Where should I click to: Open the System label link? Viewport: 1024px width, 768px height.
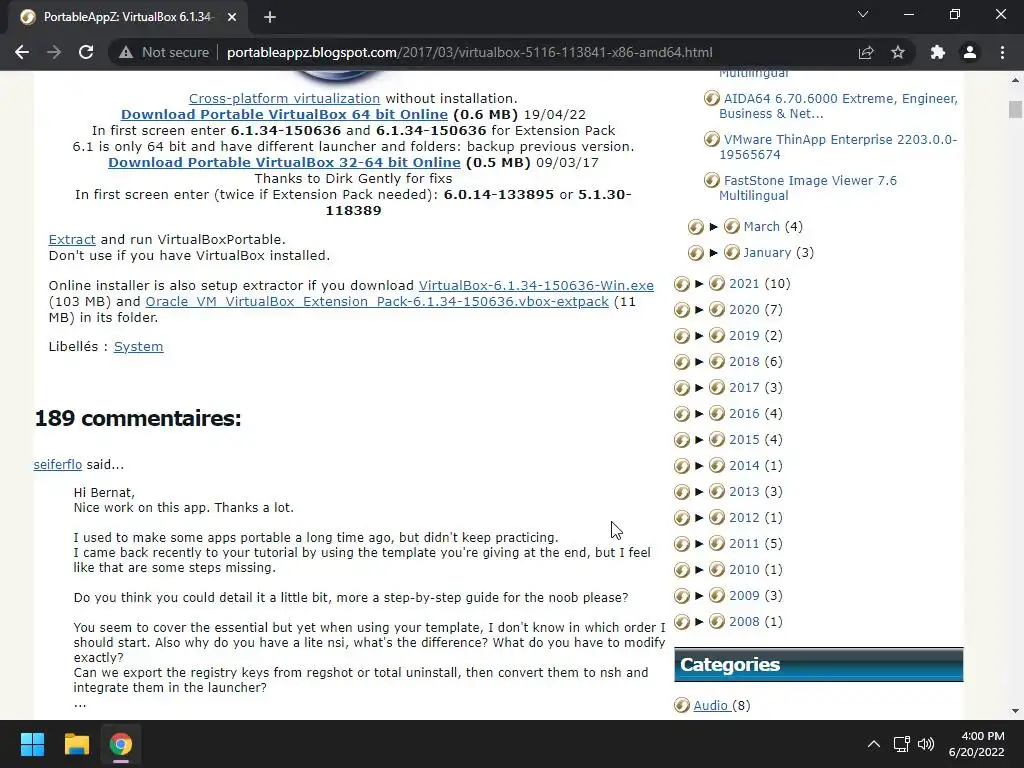[x=138, y=347]
